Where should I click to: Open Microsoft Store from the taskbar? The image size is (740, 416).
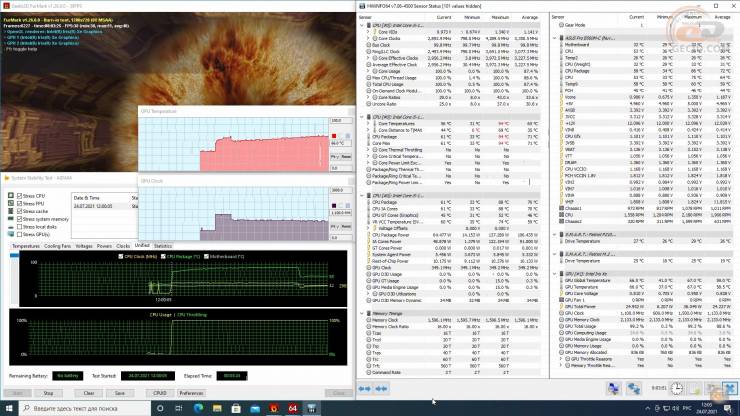point(236,408)
